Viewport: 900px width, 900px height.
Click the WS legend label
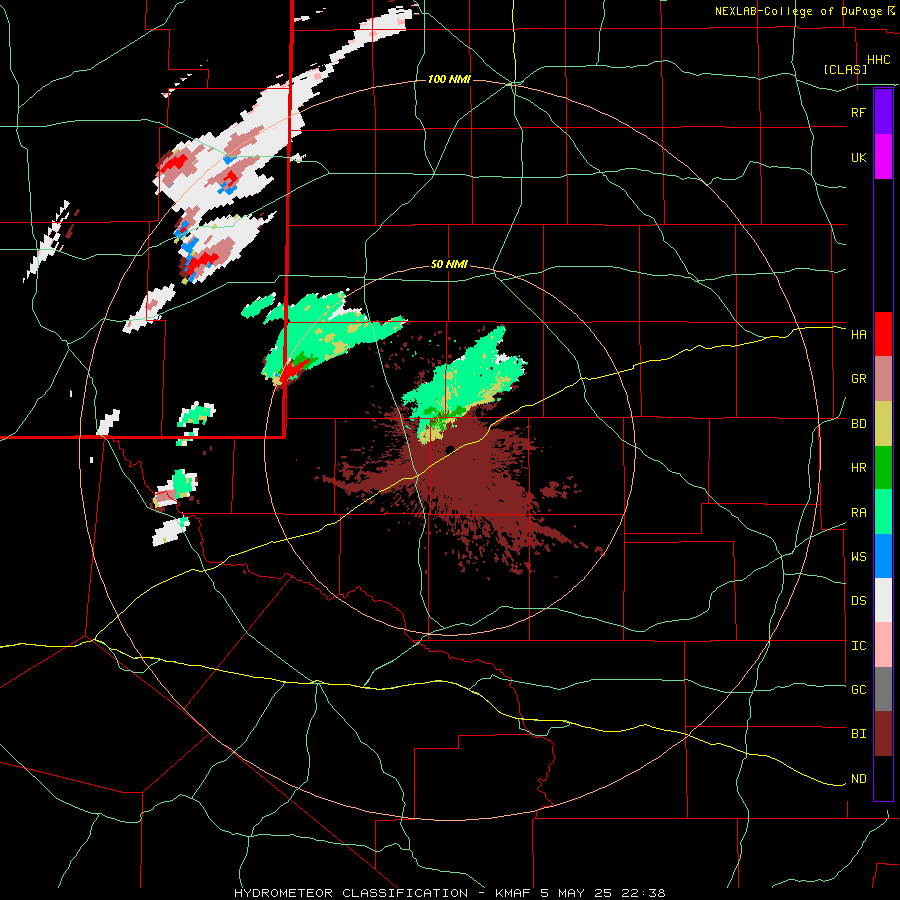pyautogui.click(x=858, y=557)
